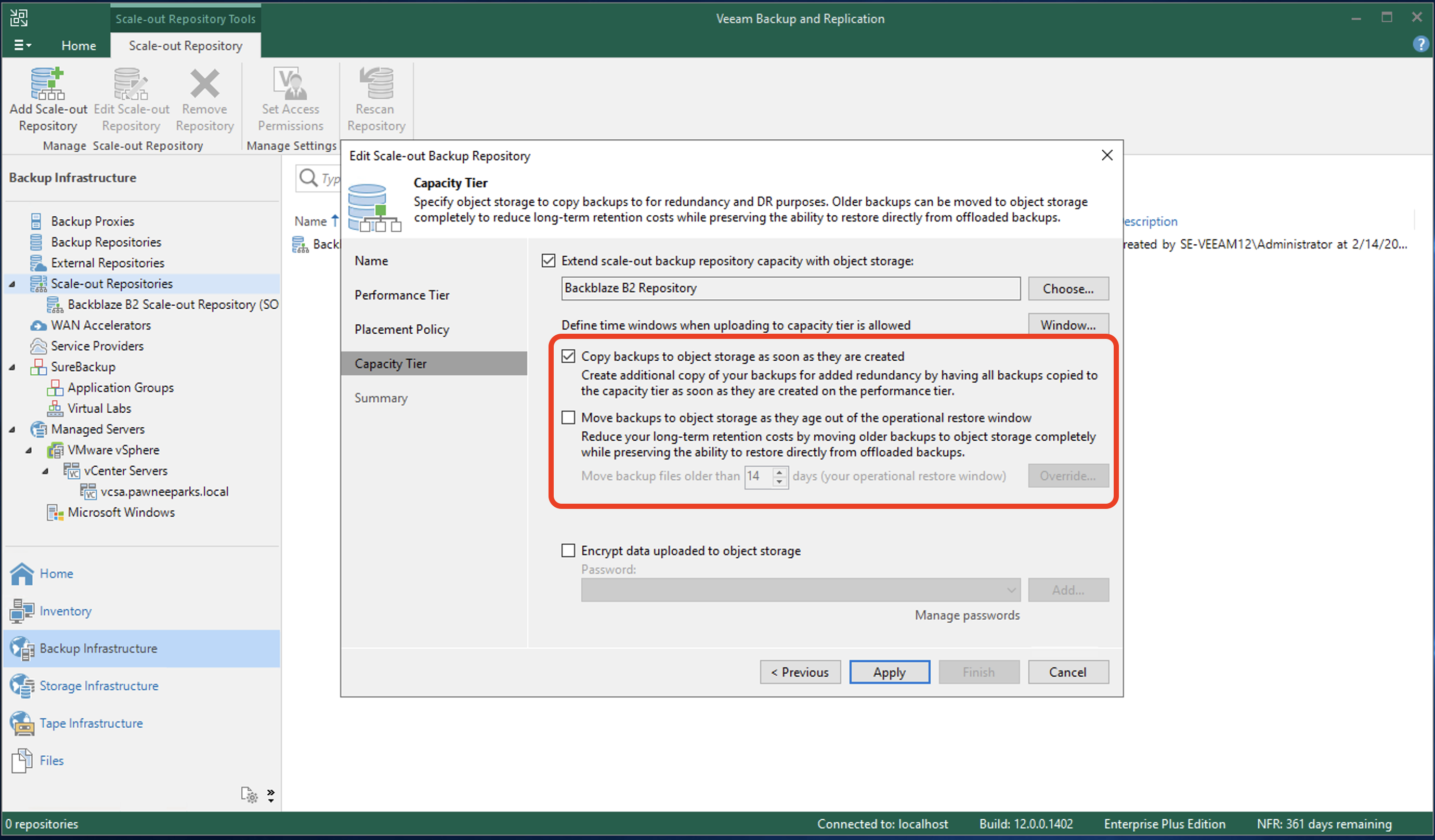Click the days value field showing 14
Image resolution: width=1435 pixels, height=840 pixels.
coord(760,476)
